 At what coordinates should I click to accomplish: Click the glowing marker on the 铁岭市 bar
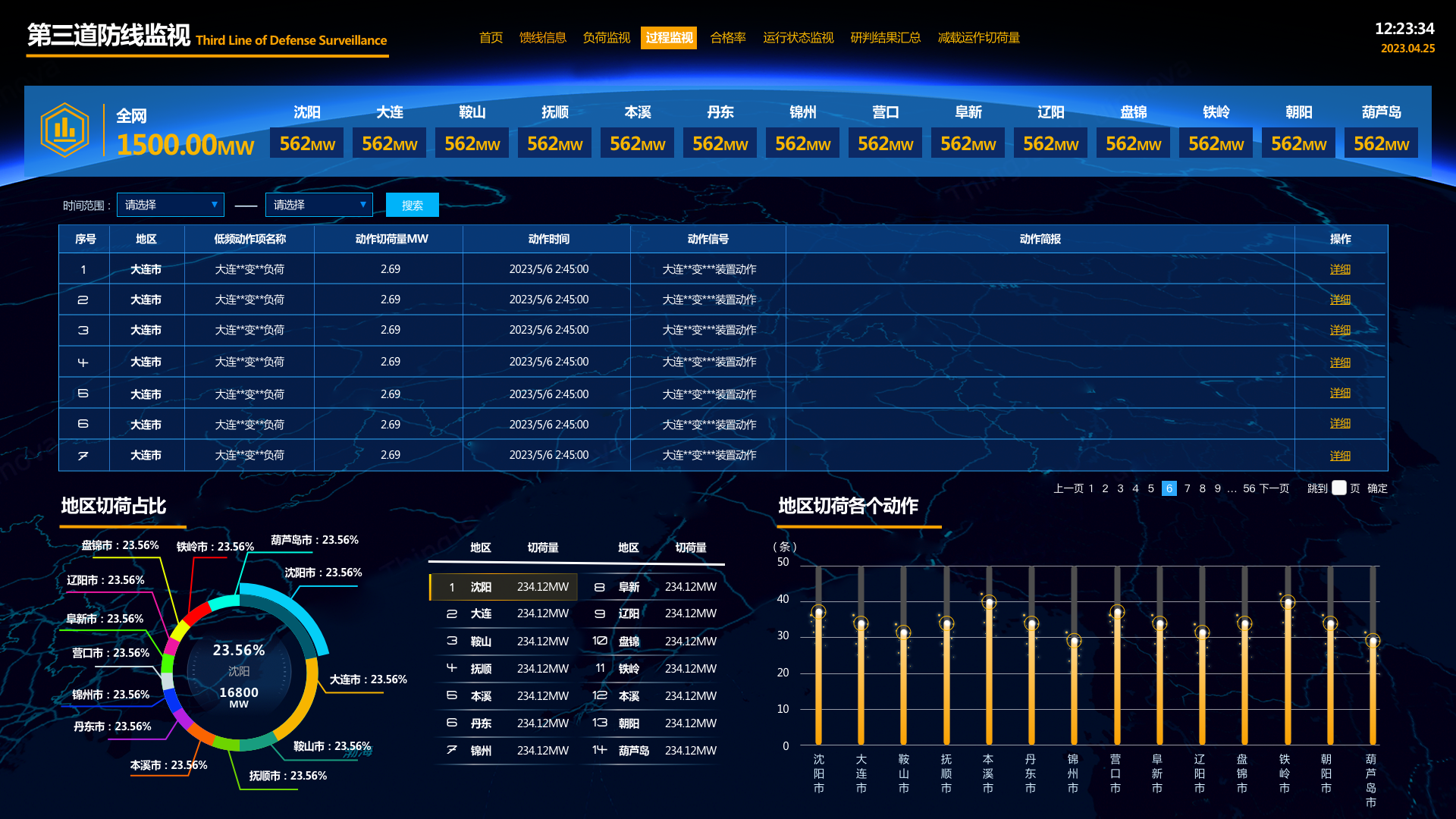tap(1288, 603)
